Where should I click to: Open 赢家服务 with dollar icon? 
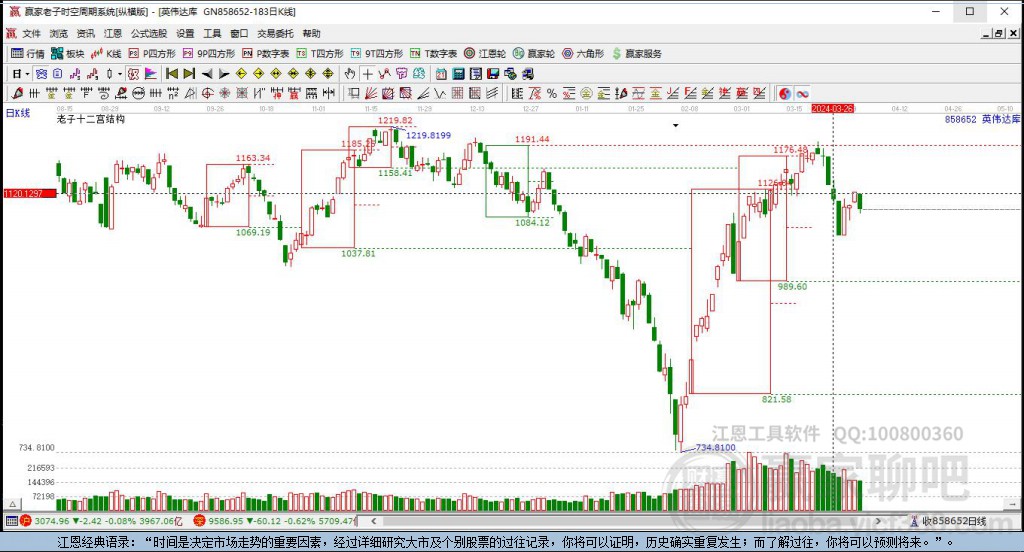pos(637,54)
